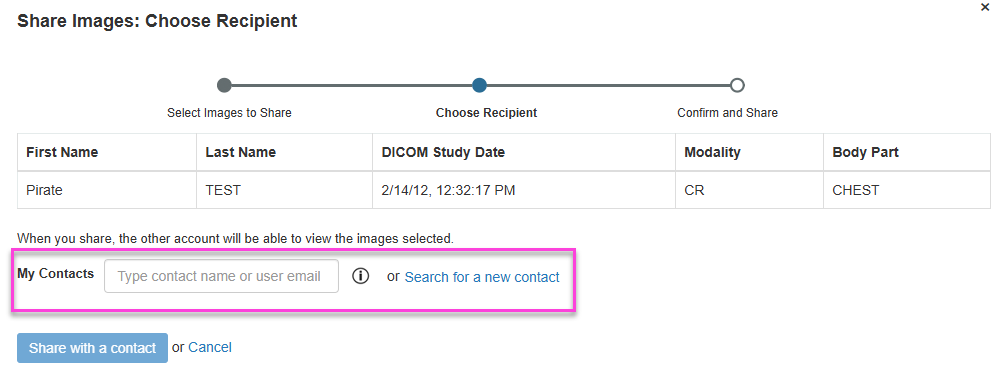Click the Modality column header
Screen dimensions: 1004x381
click(x=749, y=152)
